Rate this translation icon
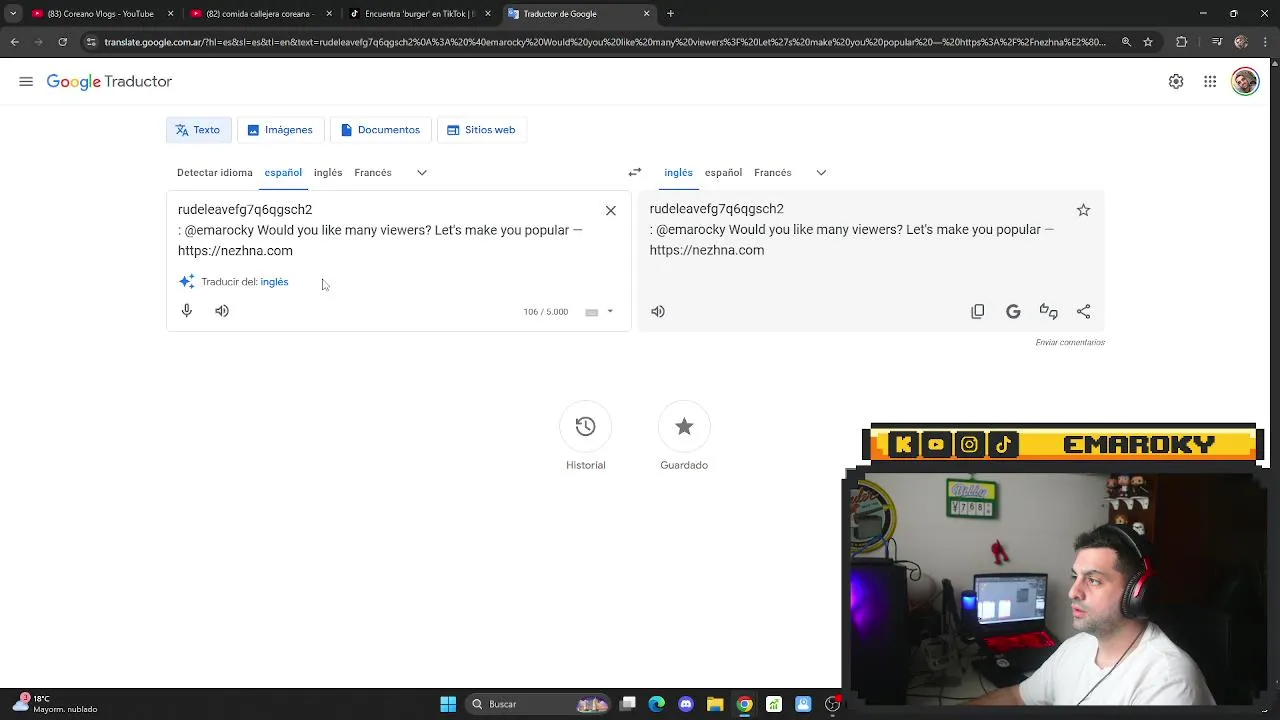 [x=1048, y=311]
